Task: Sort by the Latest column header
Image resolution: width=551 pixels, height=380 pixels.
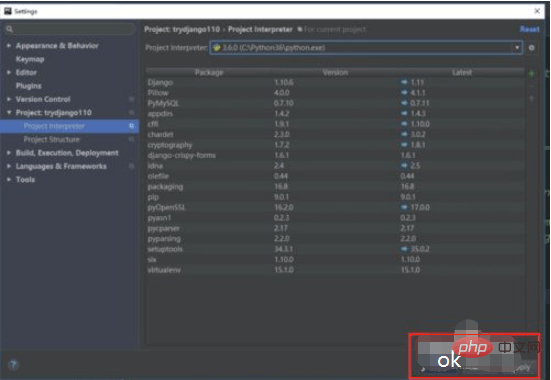Action: coord(462,72)
